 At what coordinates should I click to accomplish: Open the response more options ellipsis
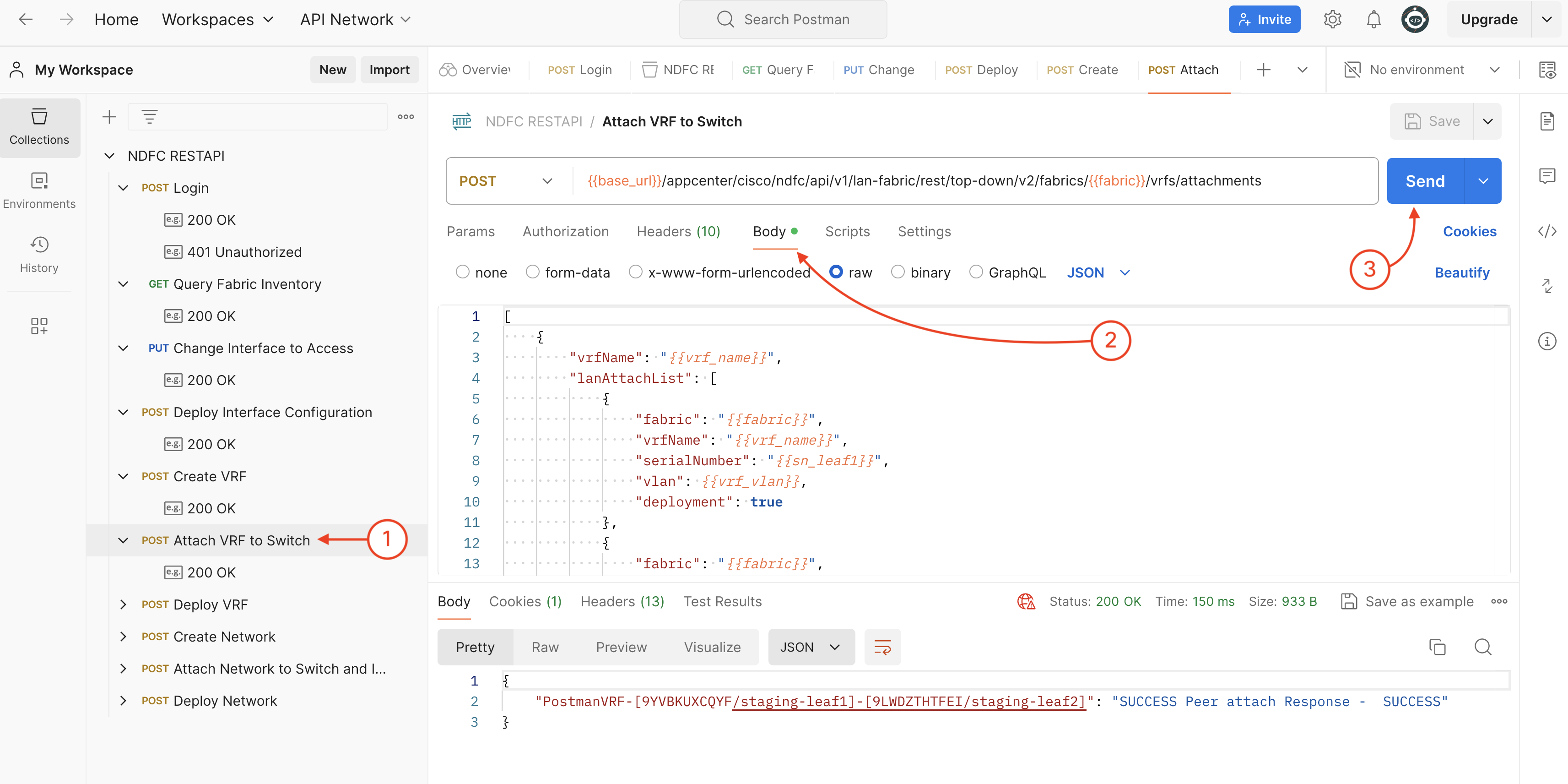point(1499,601)
